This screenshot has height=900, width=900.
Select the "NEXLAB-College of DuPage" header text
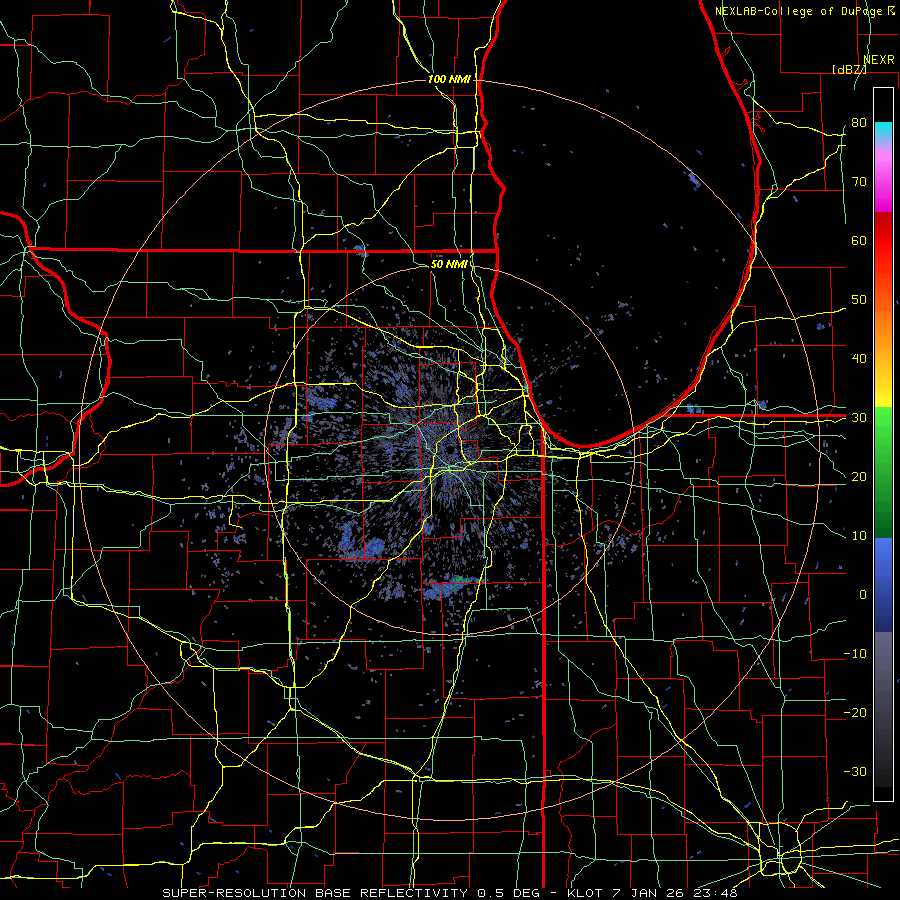[x=798, y=11]
